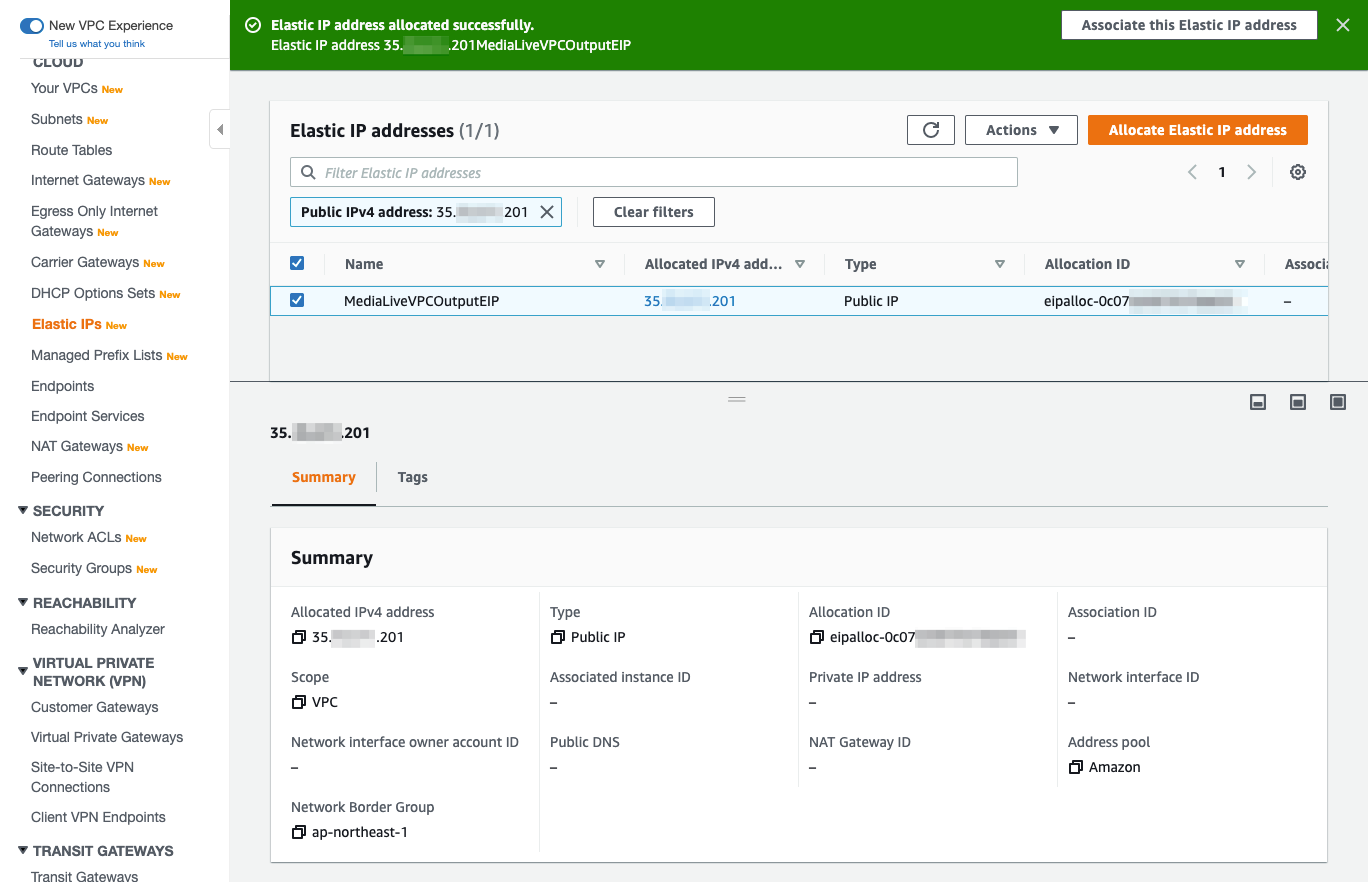1368x882 pixels.
Task: Open Security Groups in sidebar
Action: coord(81,568)
